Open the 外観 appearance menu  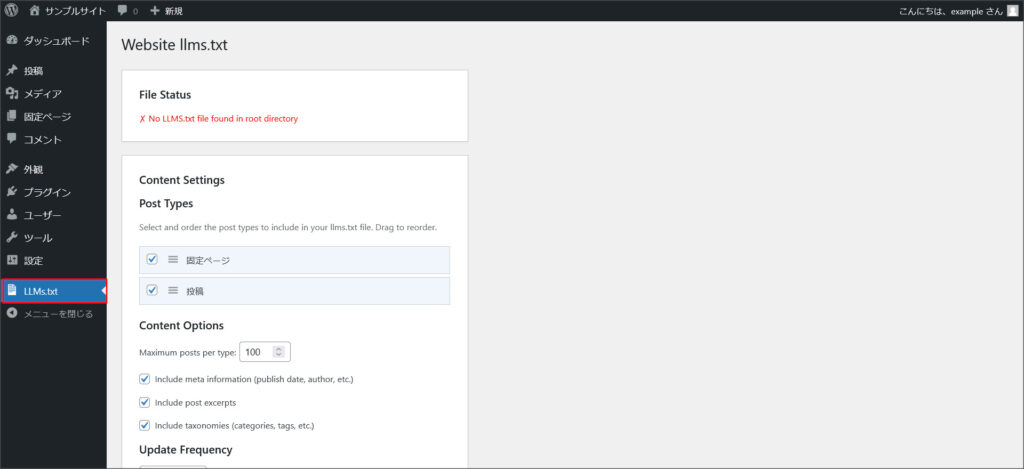coord(33,169)
